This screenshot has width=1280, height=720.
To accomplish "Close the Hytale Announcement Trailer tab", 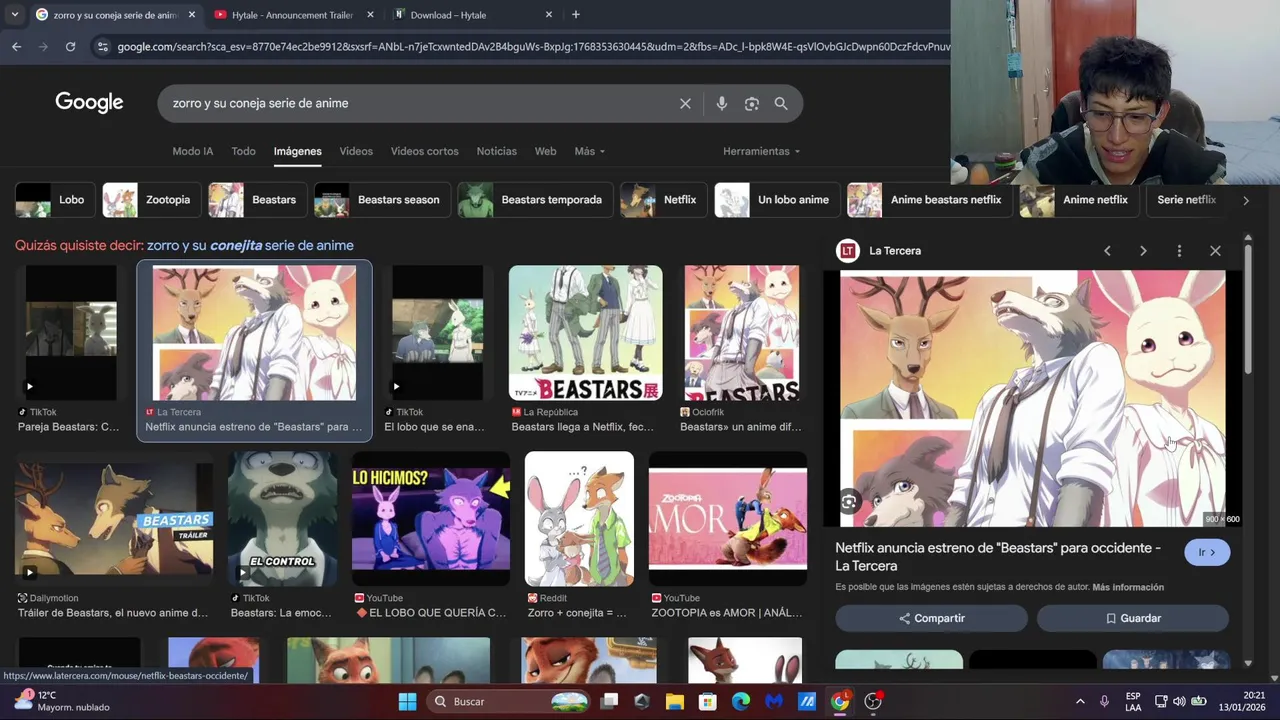I will pyautogui.click(x=370, y=15).
